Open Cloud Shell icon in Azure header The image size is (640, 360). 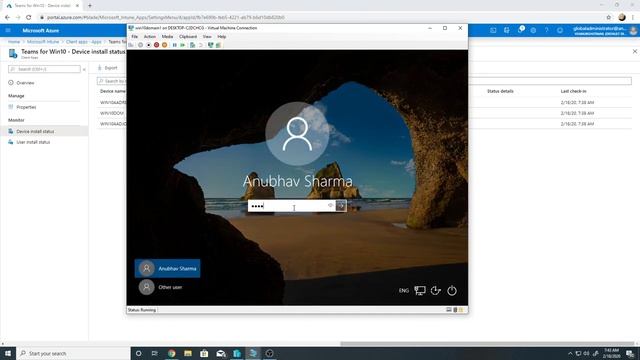point(493,30)
